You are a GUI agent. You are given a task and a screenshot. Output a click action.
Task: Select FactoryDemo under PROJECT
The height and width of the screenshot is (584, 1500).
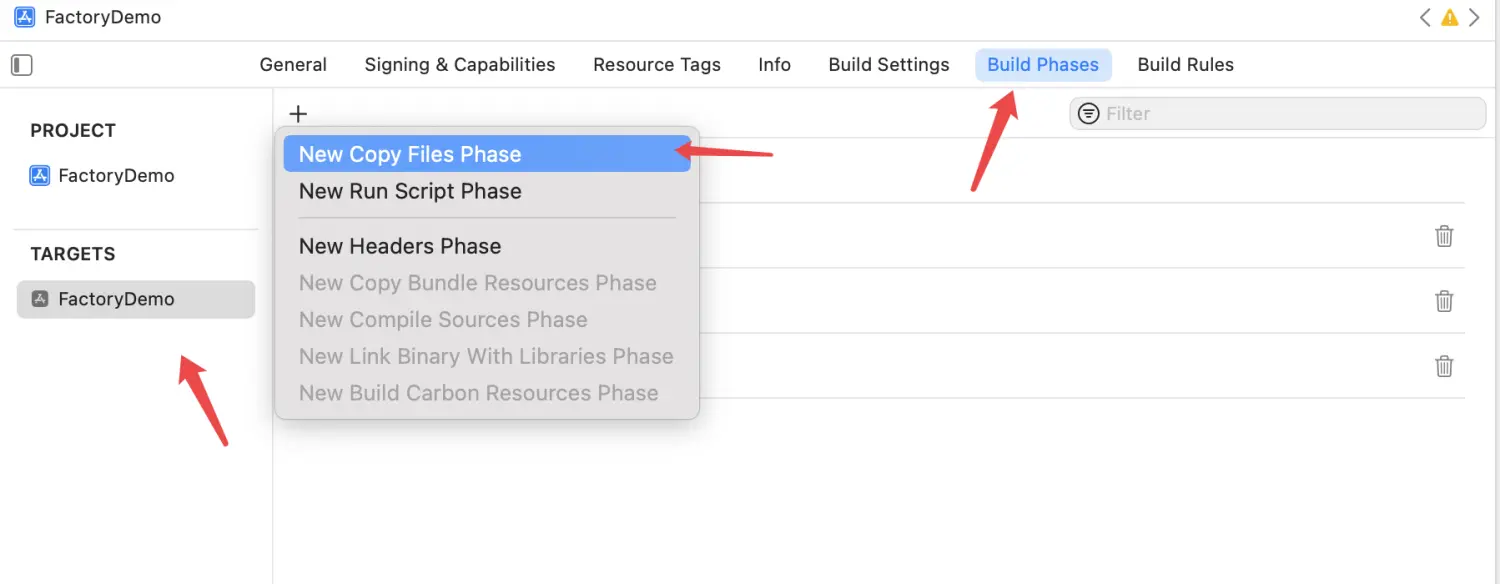click(116, 176)
